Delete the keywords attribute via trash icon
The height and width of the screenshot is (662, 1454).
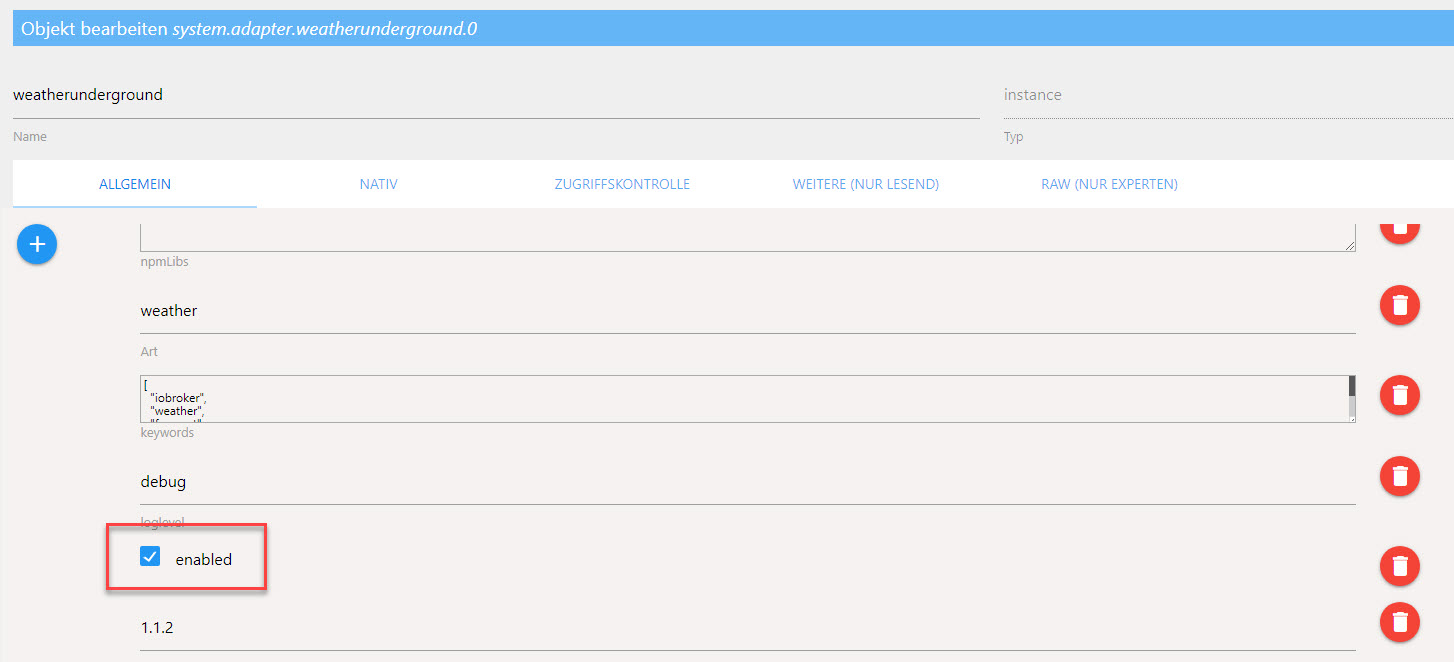coord(1400,395)
